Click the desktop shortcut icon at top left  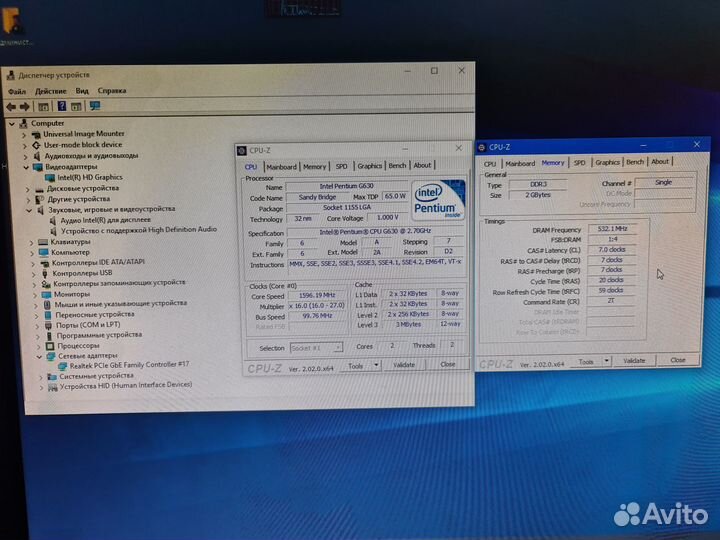pos(11,21)
